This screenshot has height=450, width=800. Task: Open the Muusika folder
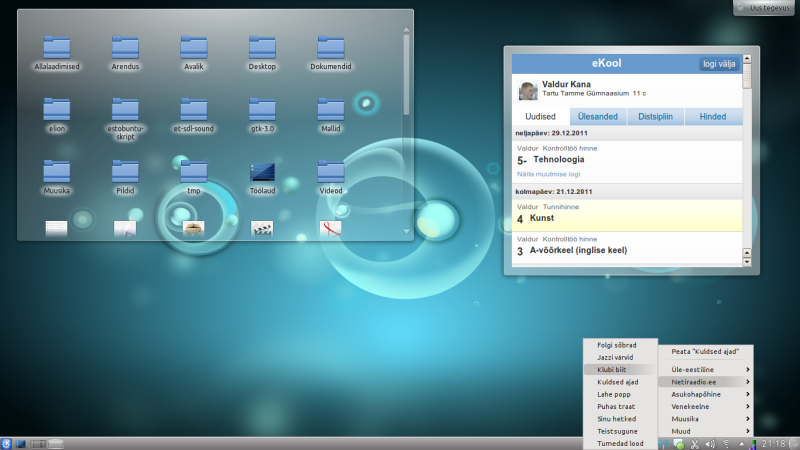(57, 177)
